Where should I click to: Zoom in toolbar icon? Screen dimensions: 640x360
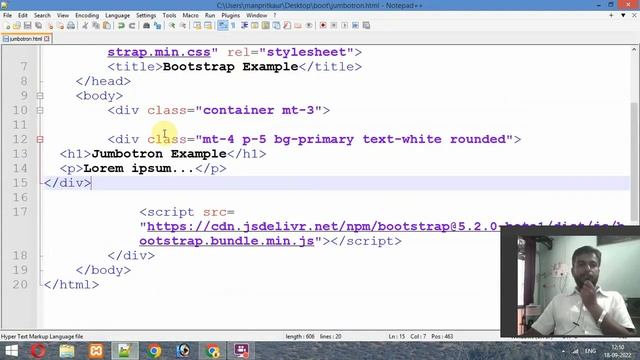pos(172,25)
